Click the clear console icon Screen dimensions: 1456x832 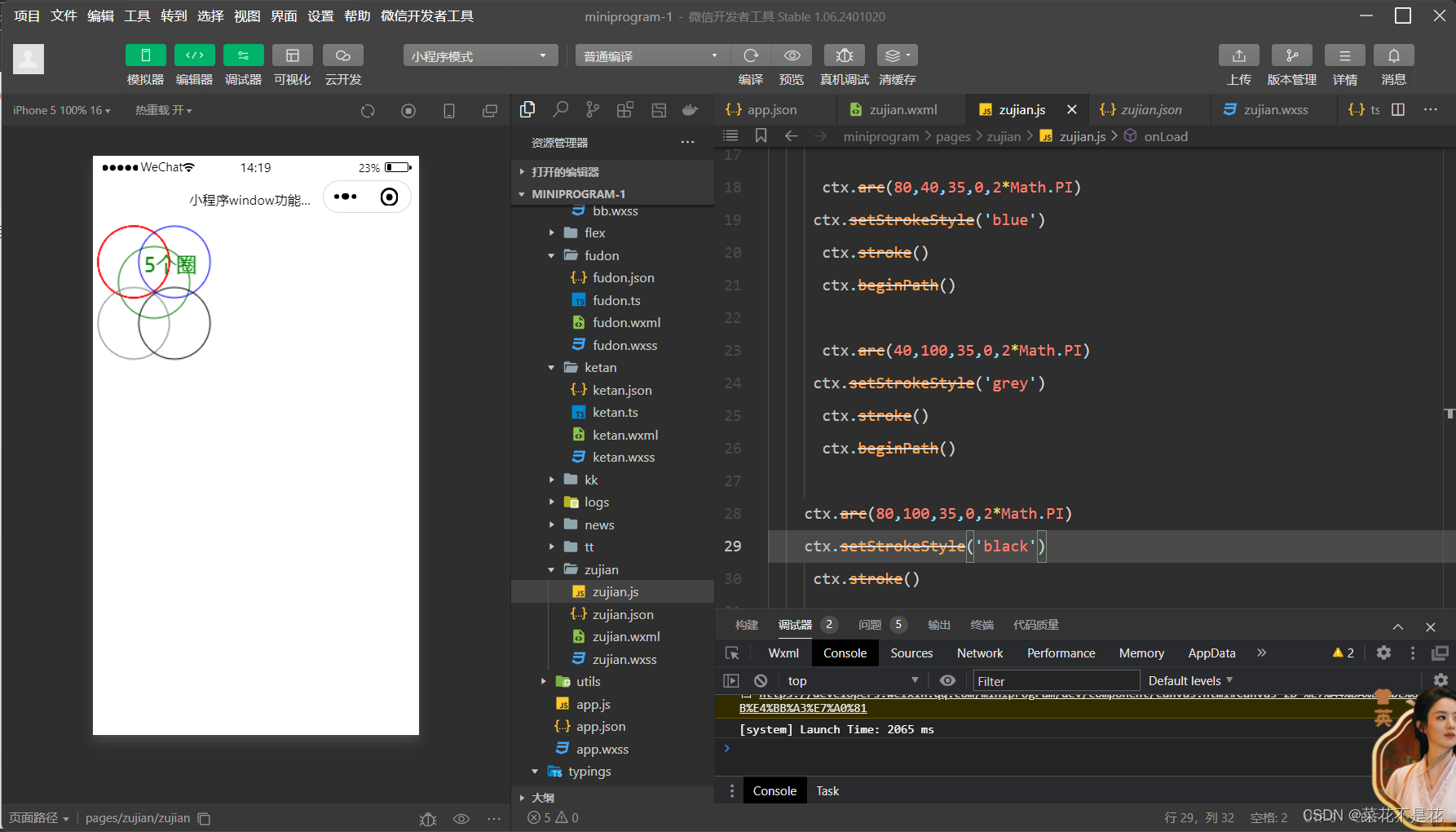coord(761,680)
